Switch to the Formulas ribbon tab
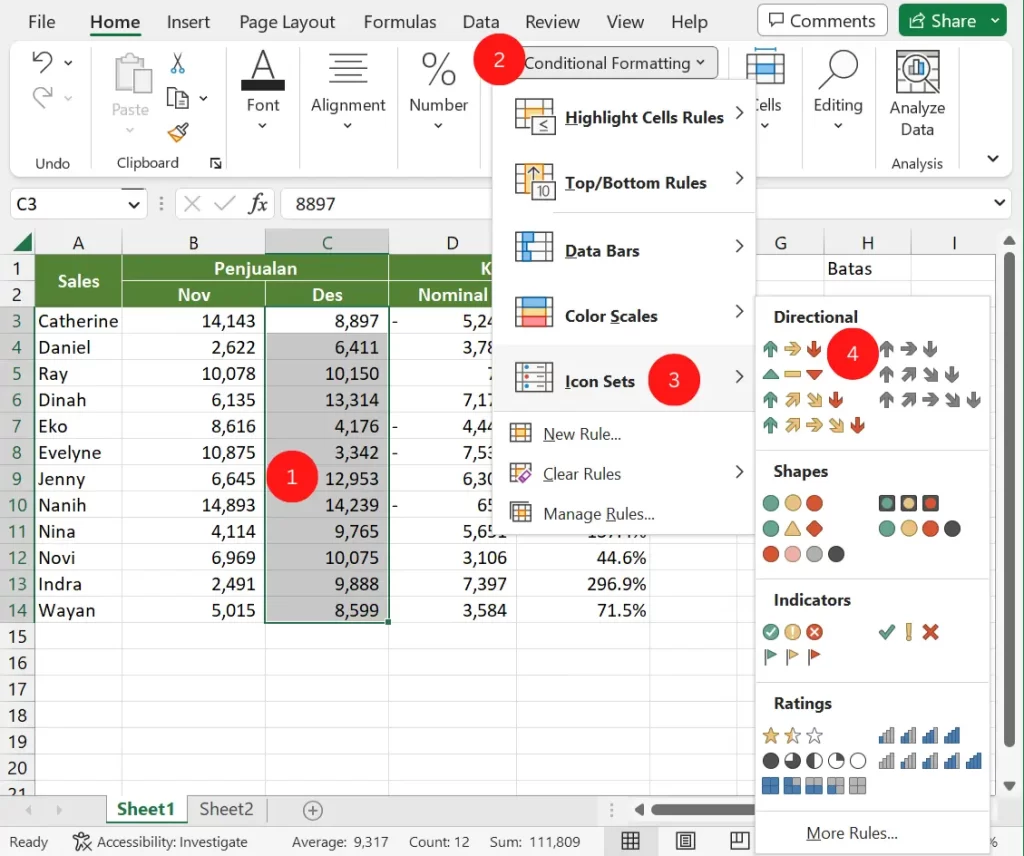1024x856 pixels. pos(399,21)
